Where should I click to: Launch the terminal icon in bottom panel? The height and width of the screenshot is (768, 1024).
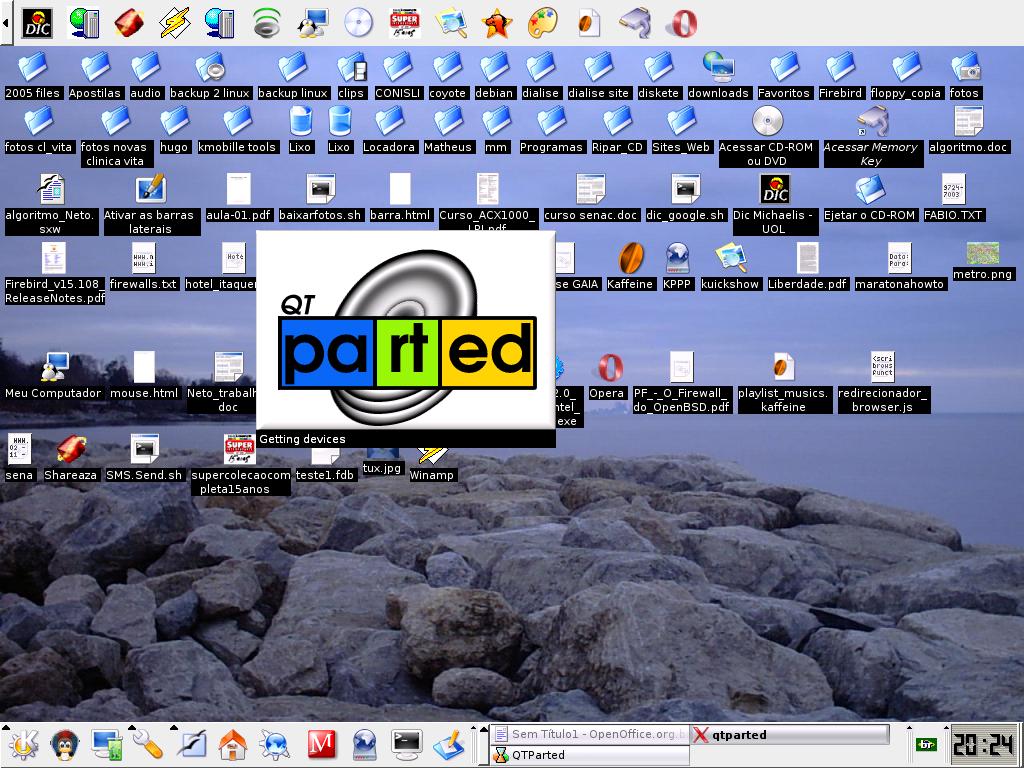(407, 745)
